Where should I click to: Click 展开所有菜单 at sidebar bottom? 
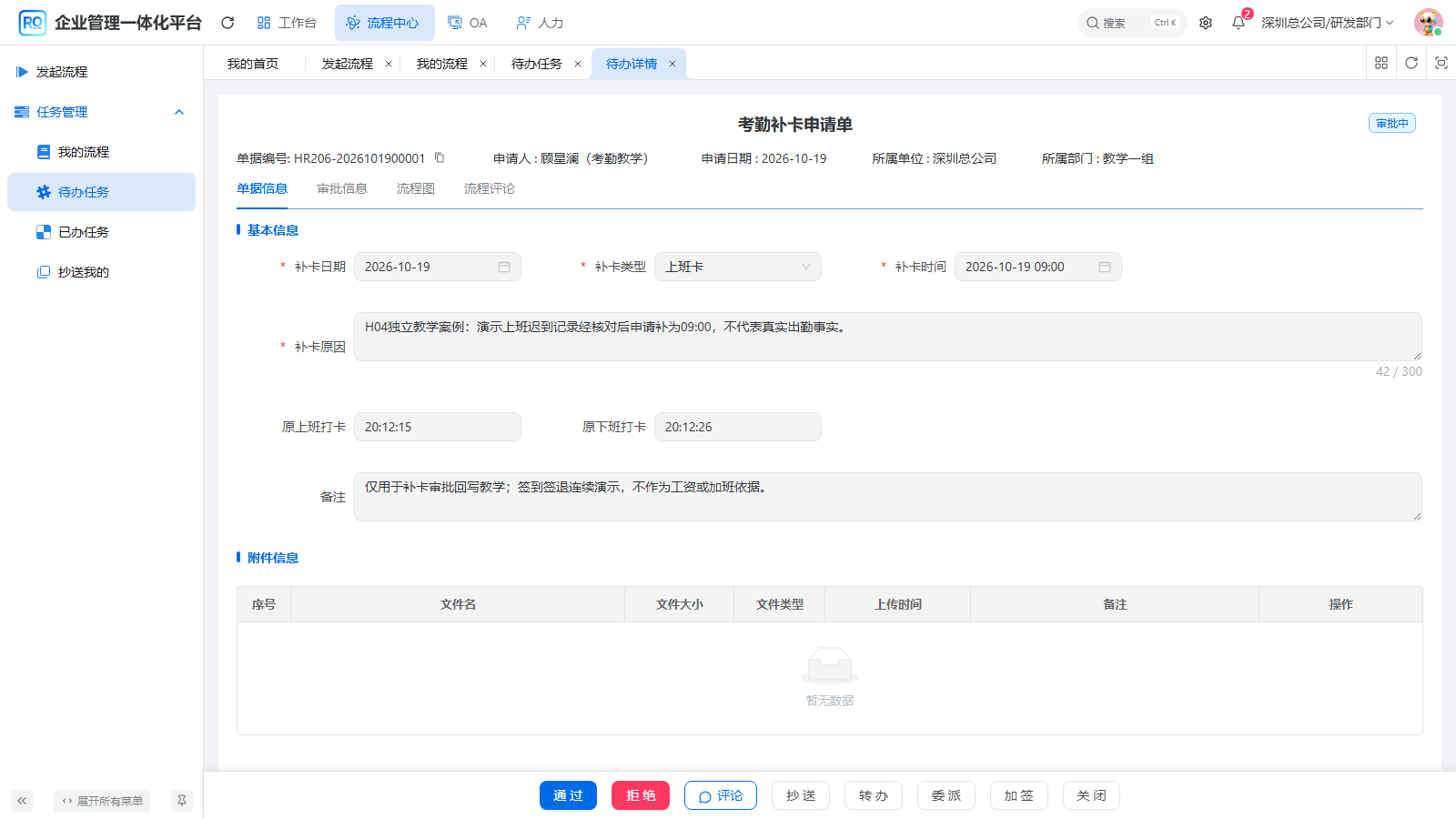click(x=102, y=801)
